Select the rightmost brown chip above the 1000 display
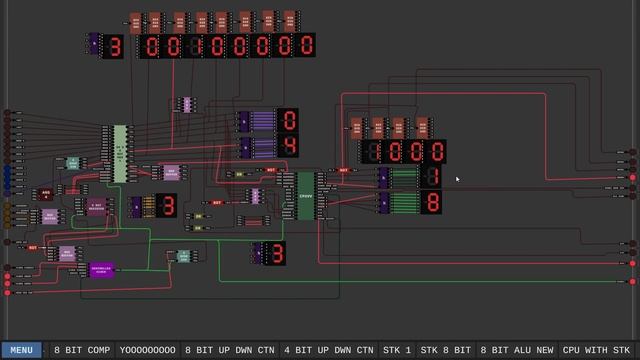 point(422,128)
